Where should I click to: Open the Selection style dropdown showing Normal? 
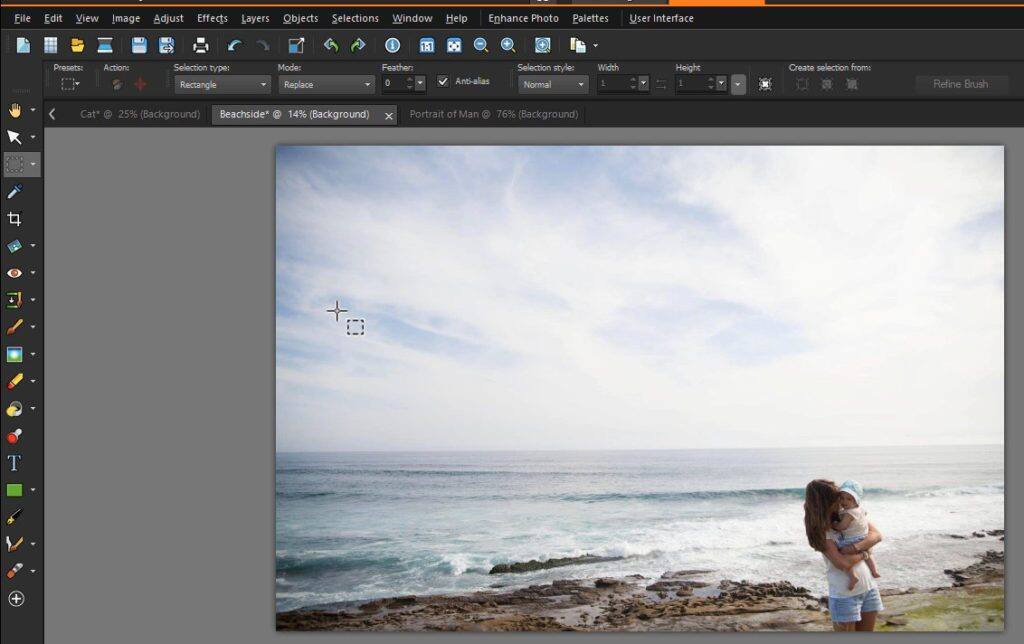tap(553, 84)
